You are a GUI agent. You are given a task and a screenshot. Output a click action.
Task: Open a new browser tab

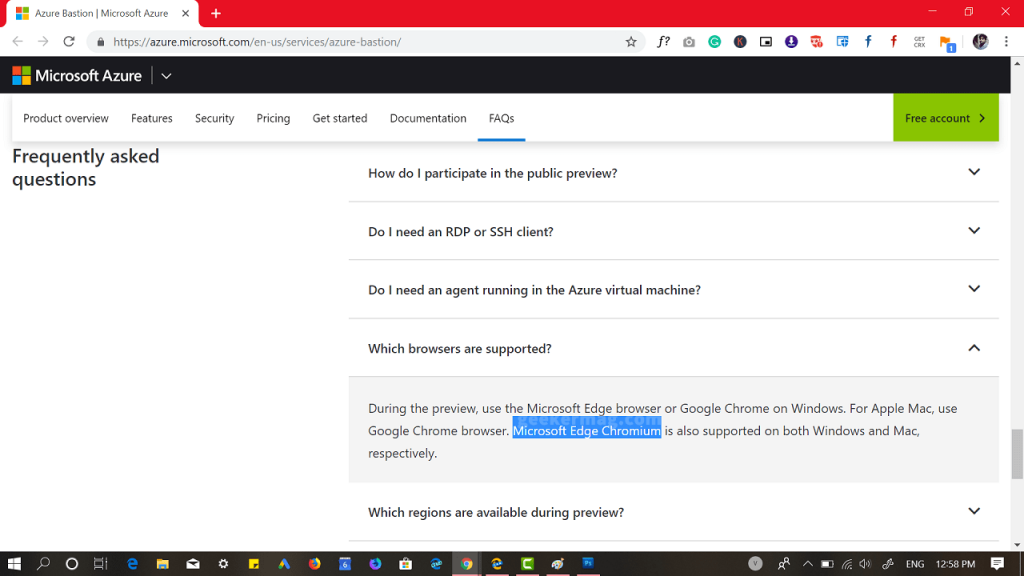tap(216, 13)
